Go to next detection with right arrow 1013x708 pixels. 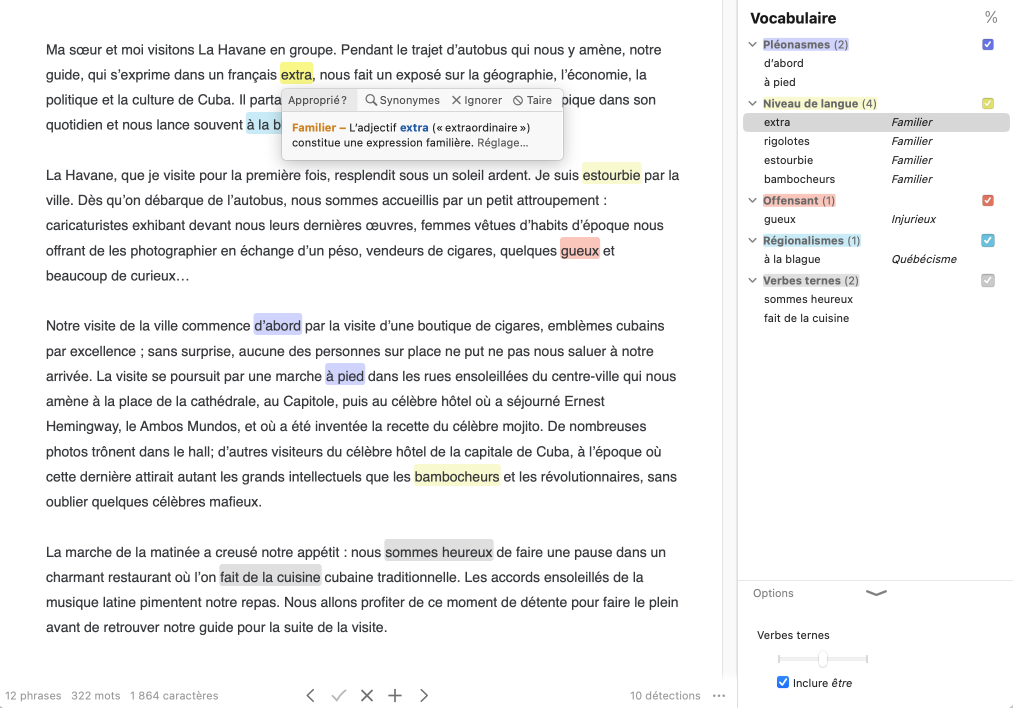coord(424,695)
